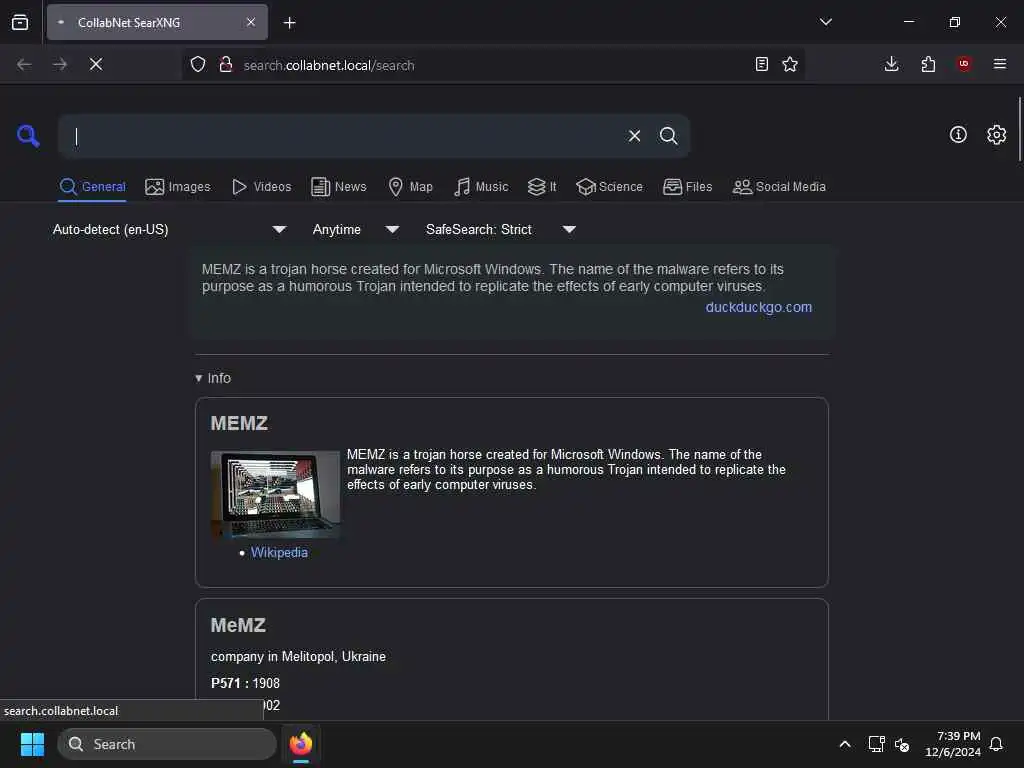Click the address bar URL
The height and width of the screenshot is (768, 1024).
[328, 65]
